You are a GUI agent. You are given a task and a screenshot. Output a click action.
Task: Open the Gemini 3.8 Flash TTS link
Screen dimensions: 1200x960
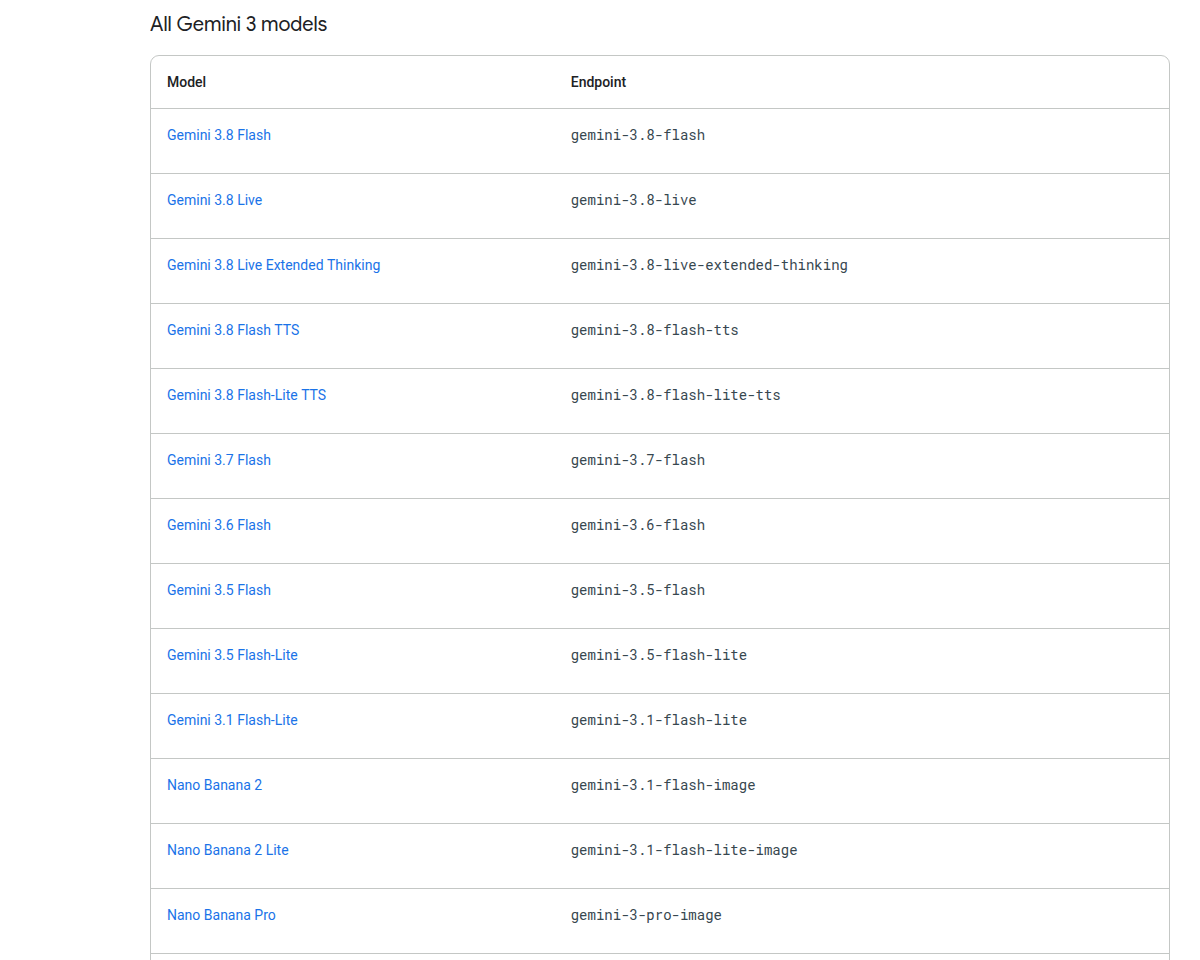point(233,330)
